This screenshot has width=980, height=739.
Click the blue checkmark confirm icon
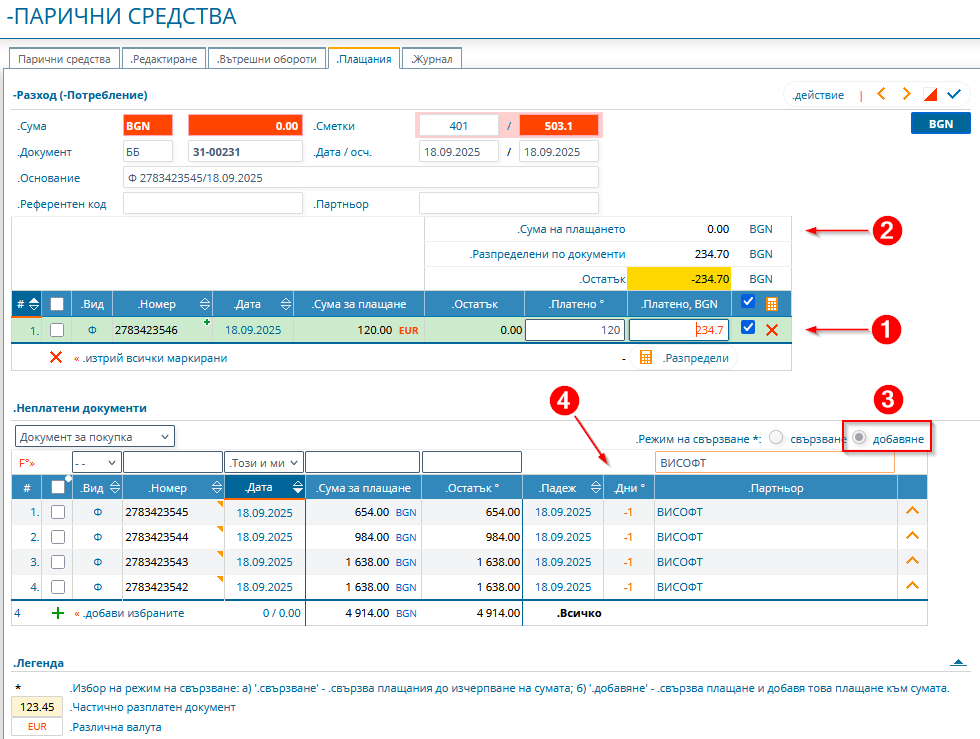pyautogui.click(x=953, y=94)
